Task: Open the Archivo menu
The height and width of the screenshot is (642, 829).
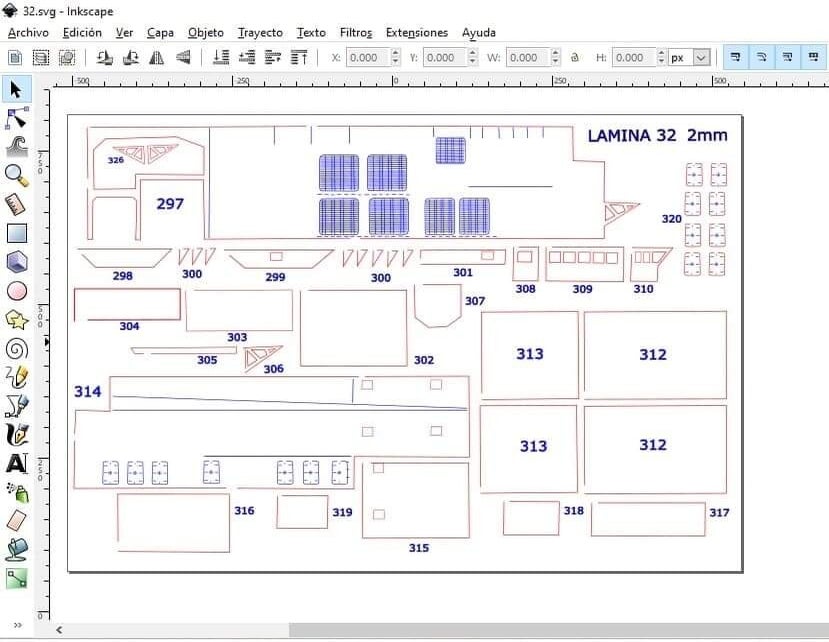Action: (28, 32)
